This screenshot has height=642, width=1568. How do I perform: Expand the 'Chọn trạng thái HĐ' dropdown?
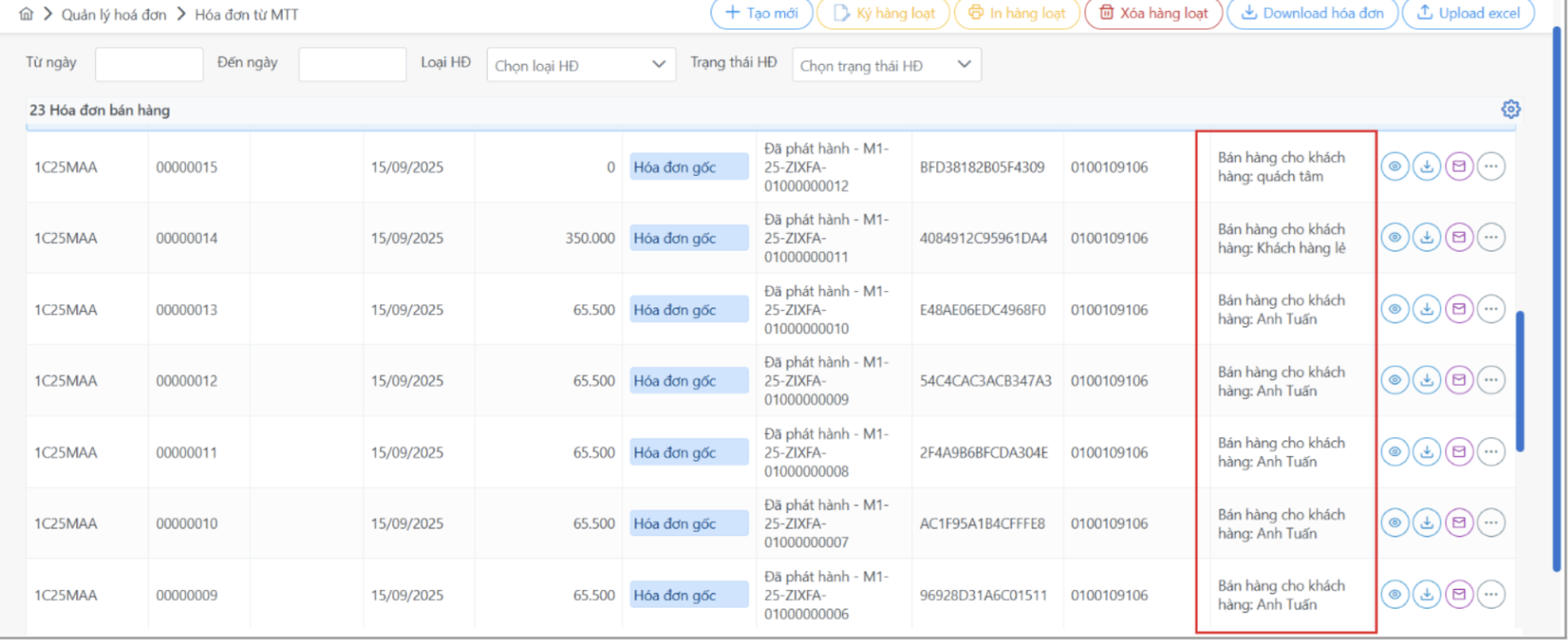tap(886, 65)
